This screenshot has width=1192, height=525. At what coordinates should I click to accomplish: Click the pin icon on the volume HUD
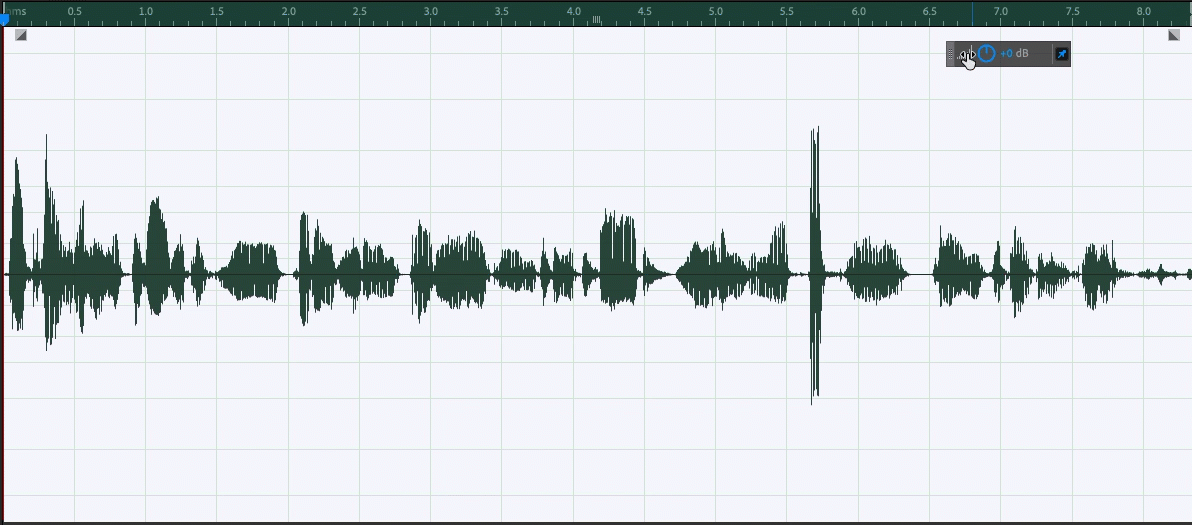pyautogui.click(x=1061, y=54)
